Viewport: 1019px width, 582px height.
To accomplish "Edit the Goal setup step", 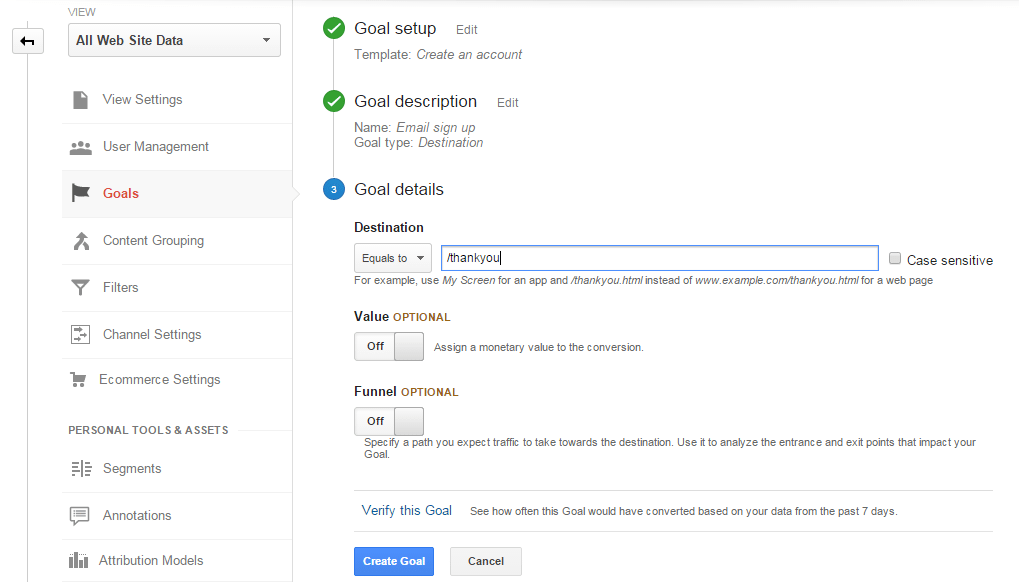I will pos(467,30).
